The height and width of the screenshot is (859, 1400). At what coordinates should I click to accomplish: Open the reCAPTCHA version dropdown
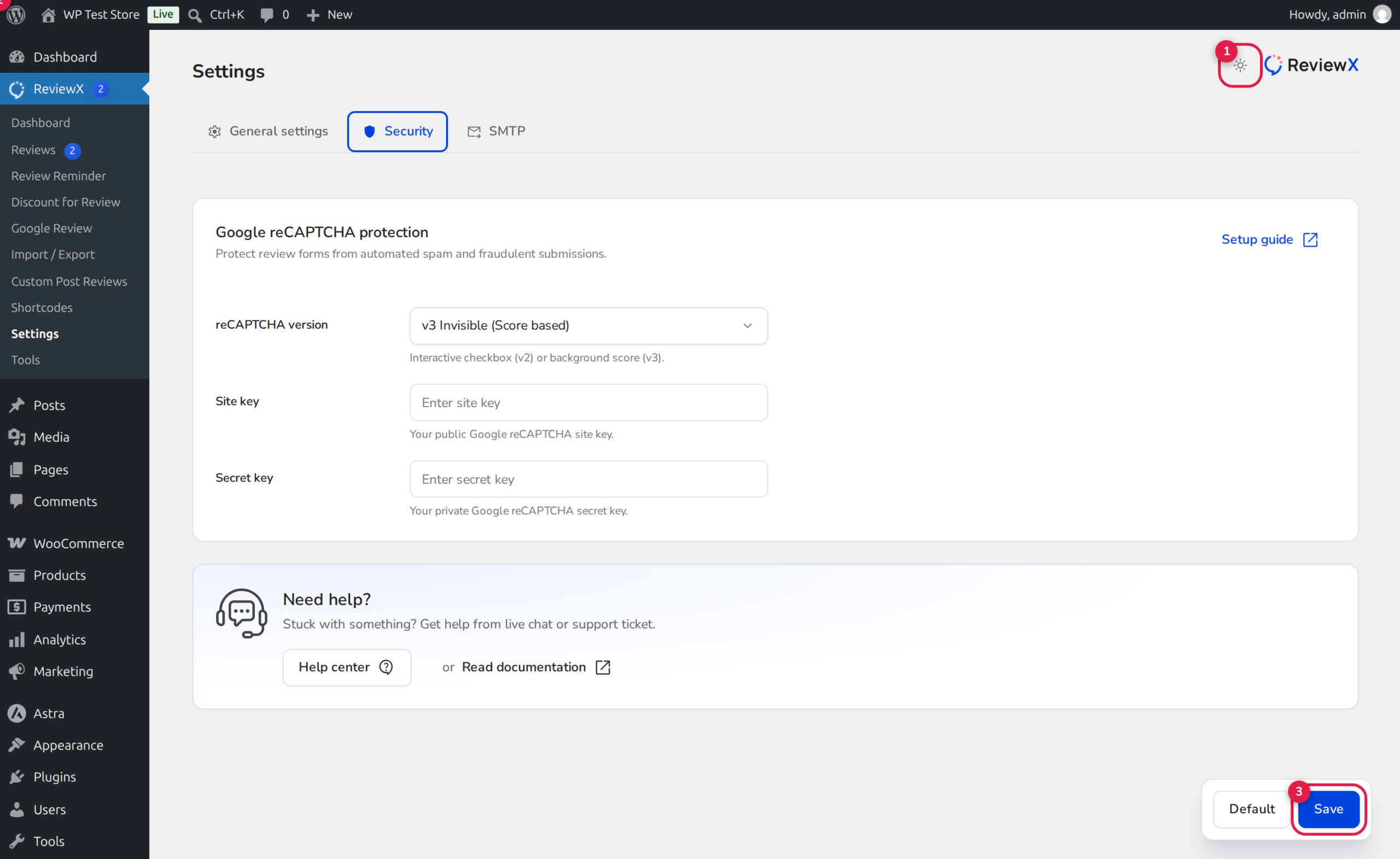pos(588,325)
